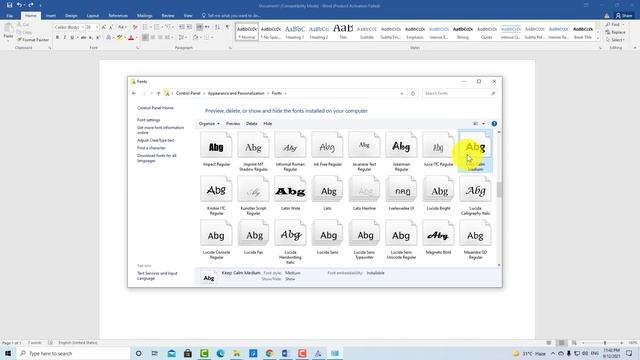Open the Word icon on the taskbar
This screenshot has height=360, width=640.
point(285,353)
